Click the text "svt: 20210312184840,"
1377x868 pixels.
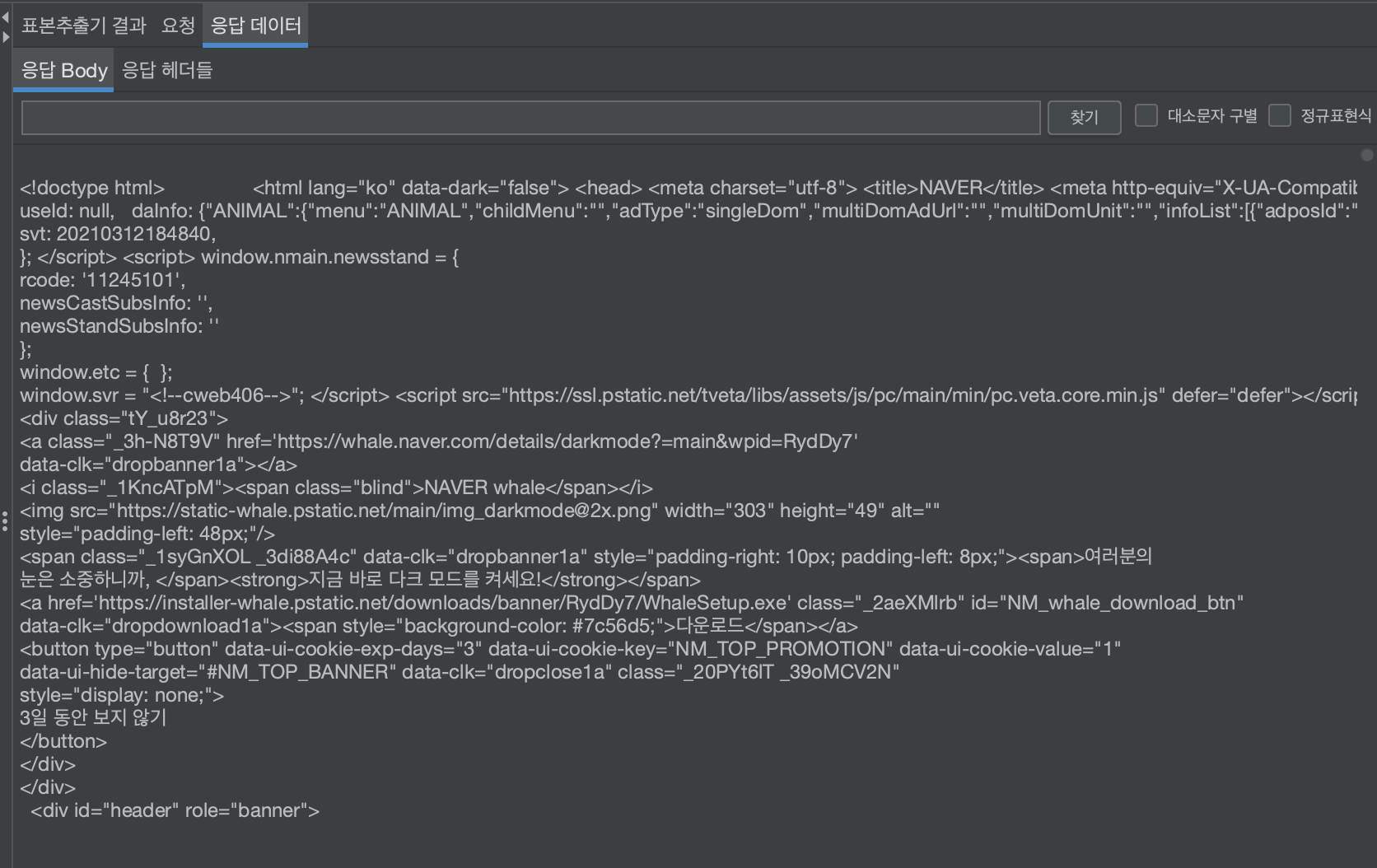point(118,234)
